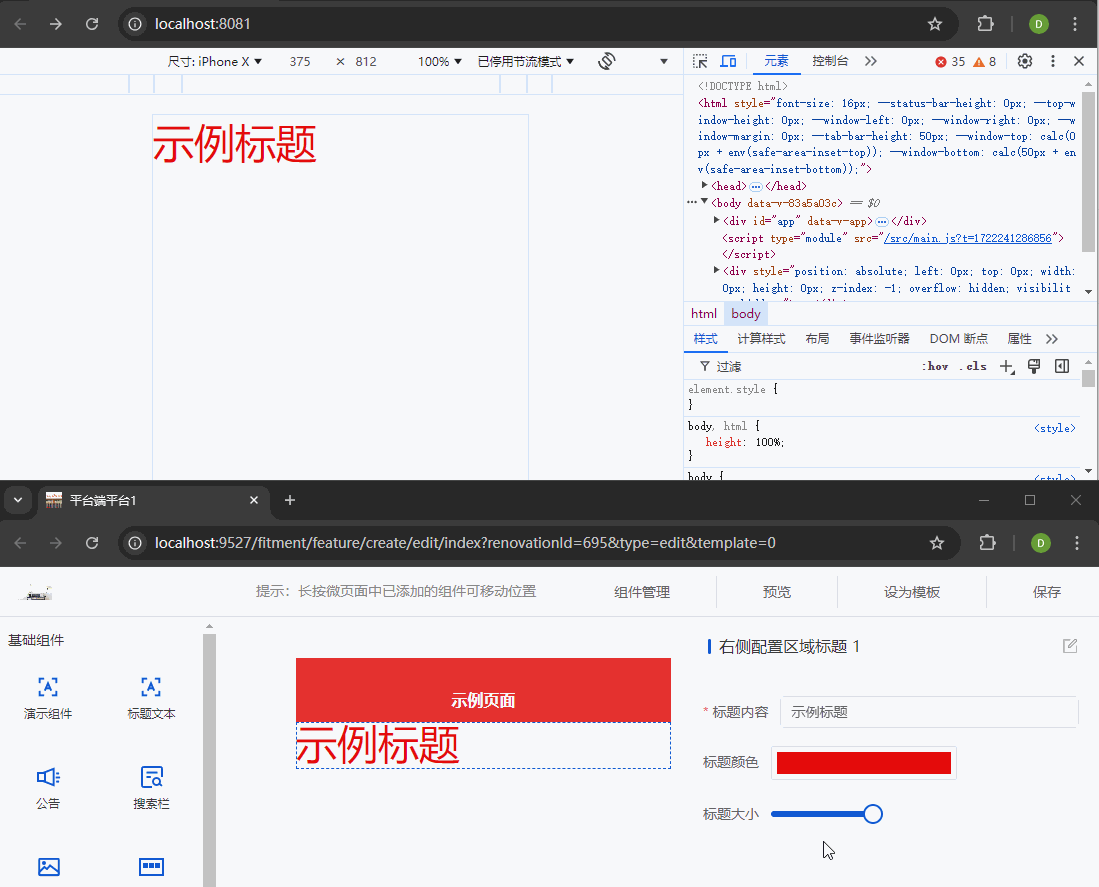Toggle the .cls class editor
The height and width of the screenshot is (887, 1099).
(972, 366)
